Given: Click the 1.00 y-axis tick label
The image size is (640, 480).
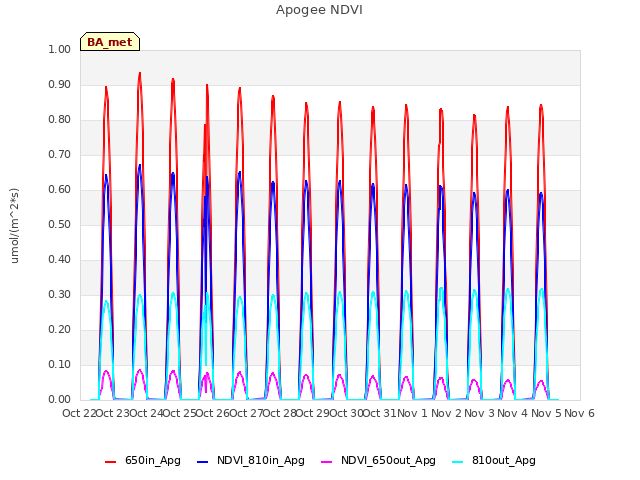Looking at the screenshot, I should tap(60, 49).
